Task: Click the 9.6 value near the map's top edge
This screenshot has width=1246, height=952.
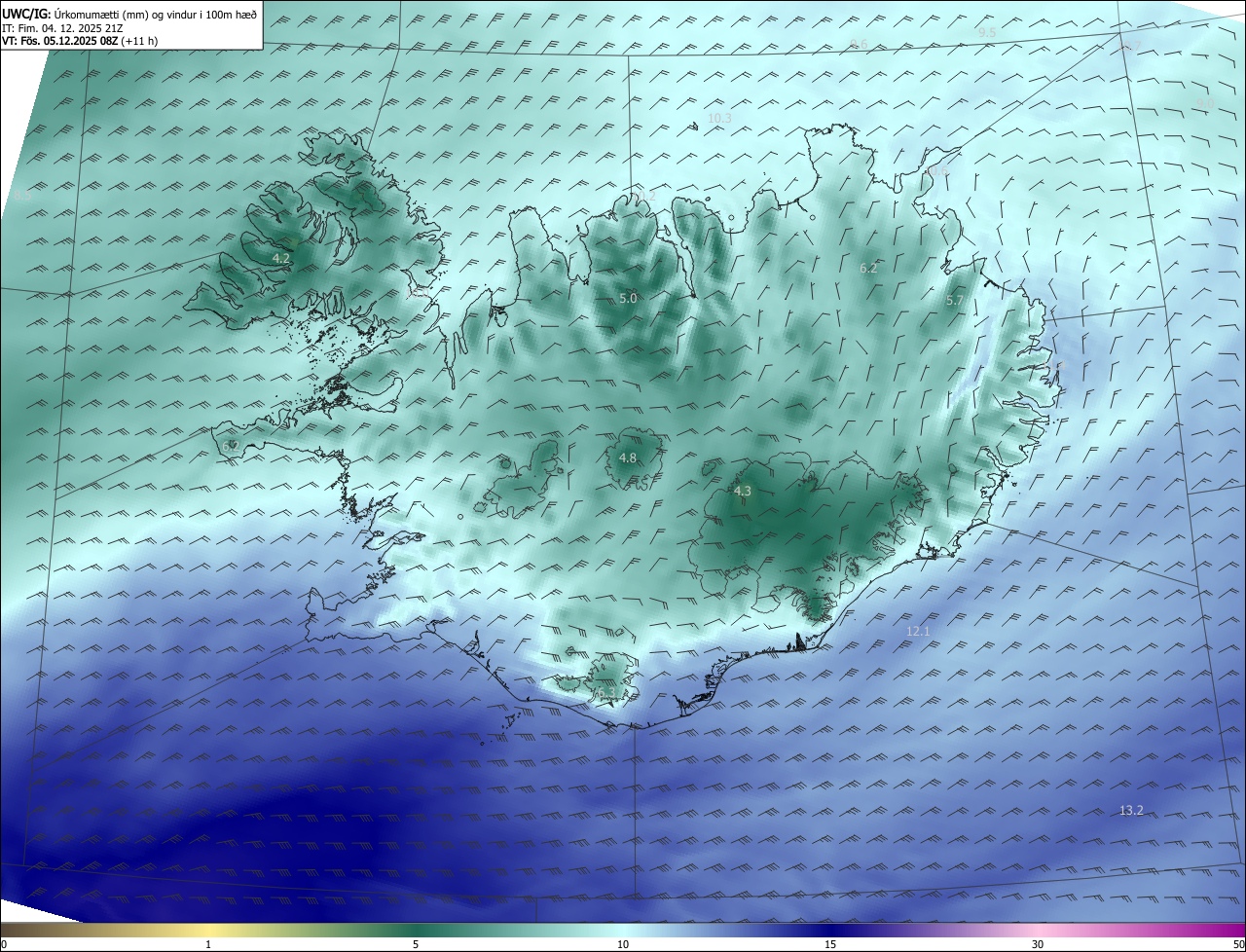Action: tap(859, 45)
